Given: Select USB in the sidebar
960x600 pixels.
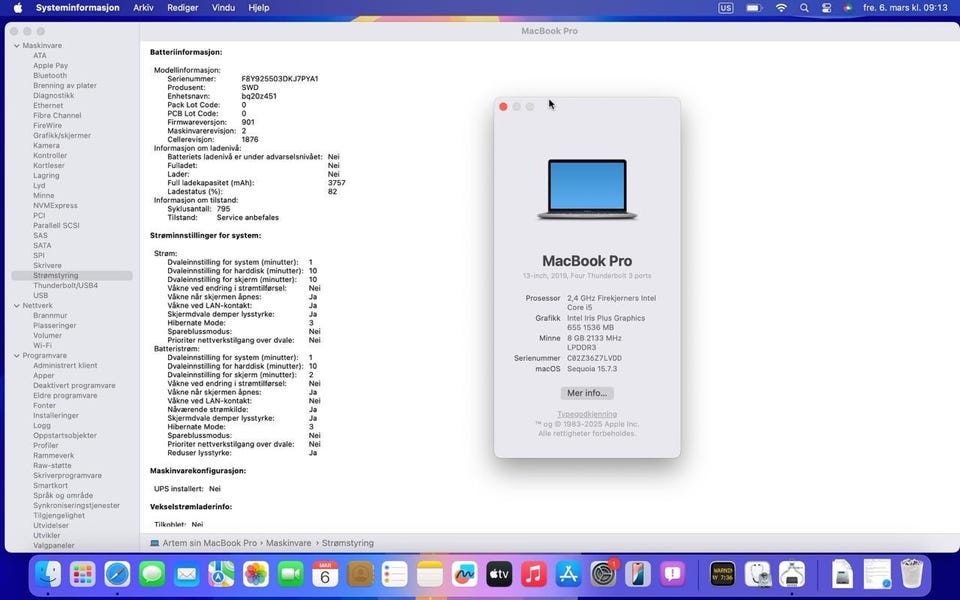Looking at the screenshot, I should pyautogui.click(x=40, y=296).
